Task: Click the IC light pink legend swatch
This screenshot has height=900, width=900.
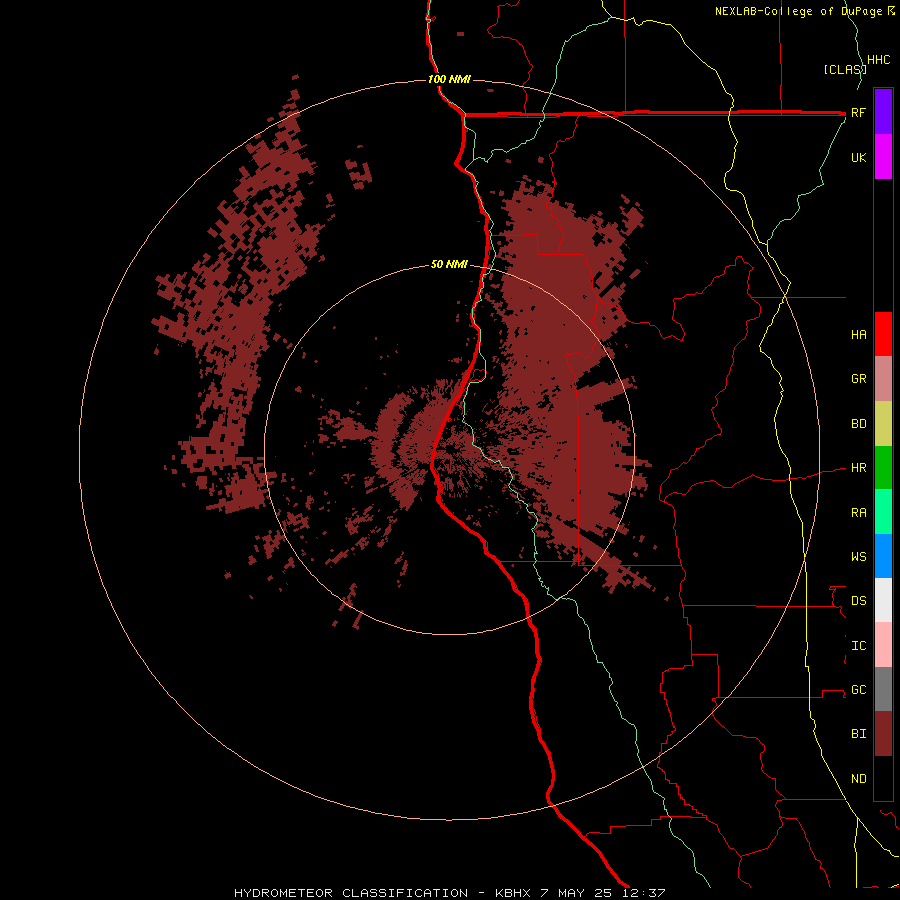Action: click(x=883, y=645)
